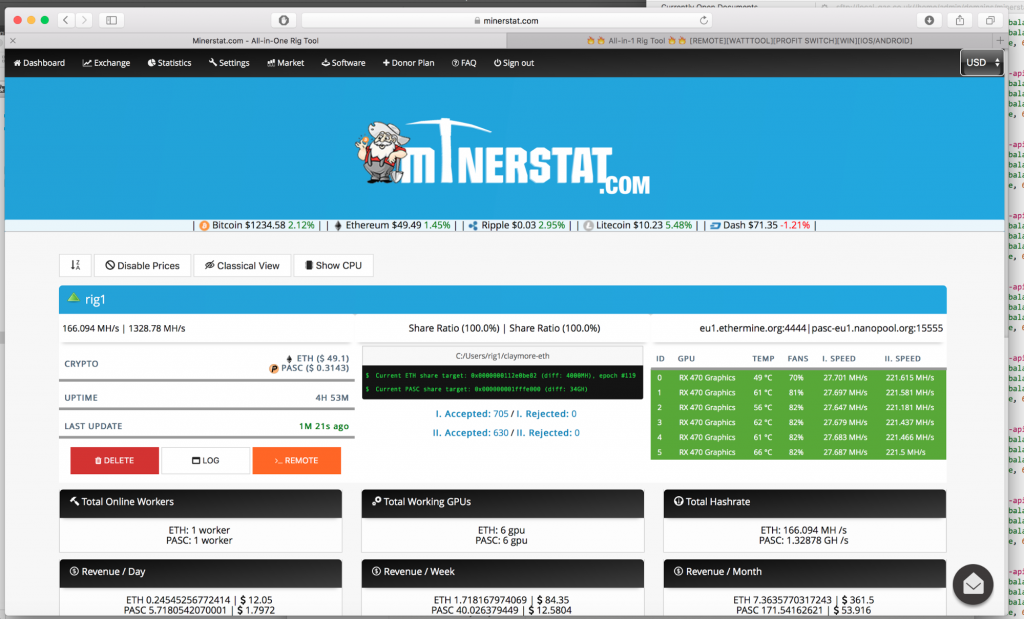Click the minerstat.com miner logo
This screenshot has width=1024, height=619.
click(503, 155)
